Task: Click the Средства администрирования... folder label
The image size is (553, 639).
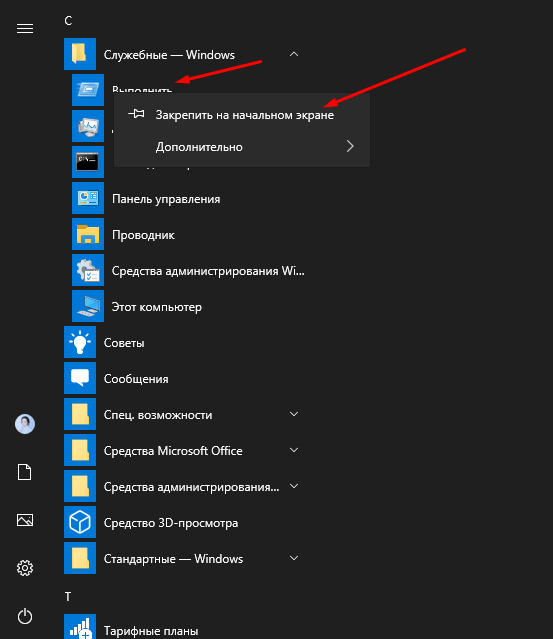Action: coord(192,487)
